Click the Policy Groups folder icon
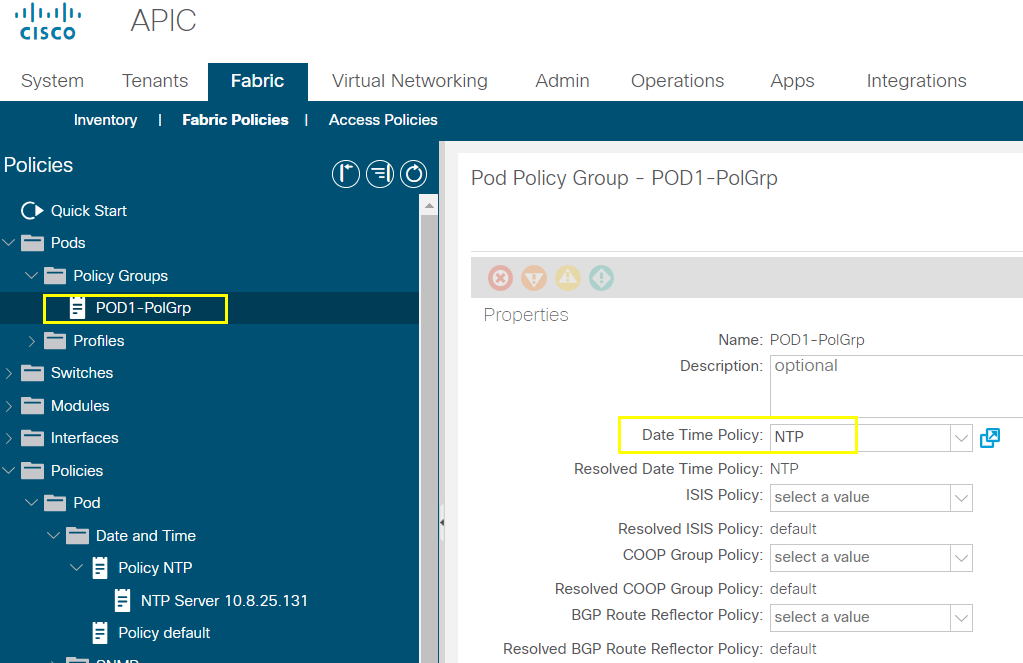The width and height of the screenshot is (1023, 663). point(55,276)
